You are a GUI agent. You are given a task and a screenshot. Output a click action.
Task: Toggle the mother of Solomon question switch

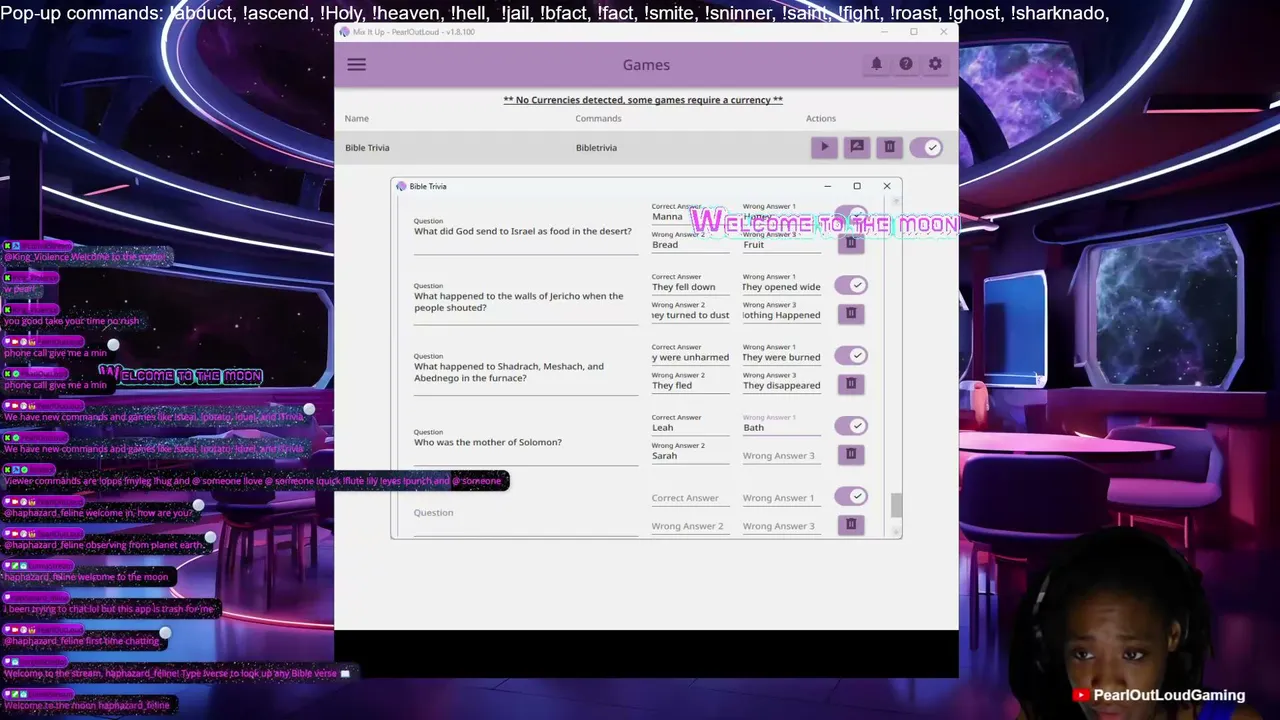(851, 426)
